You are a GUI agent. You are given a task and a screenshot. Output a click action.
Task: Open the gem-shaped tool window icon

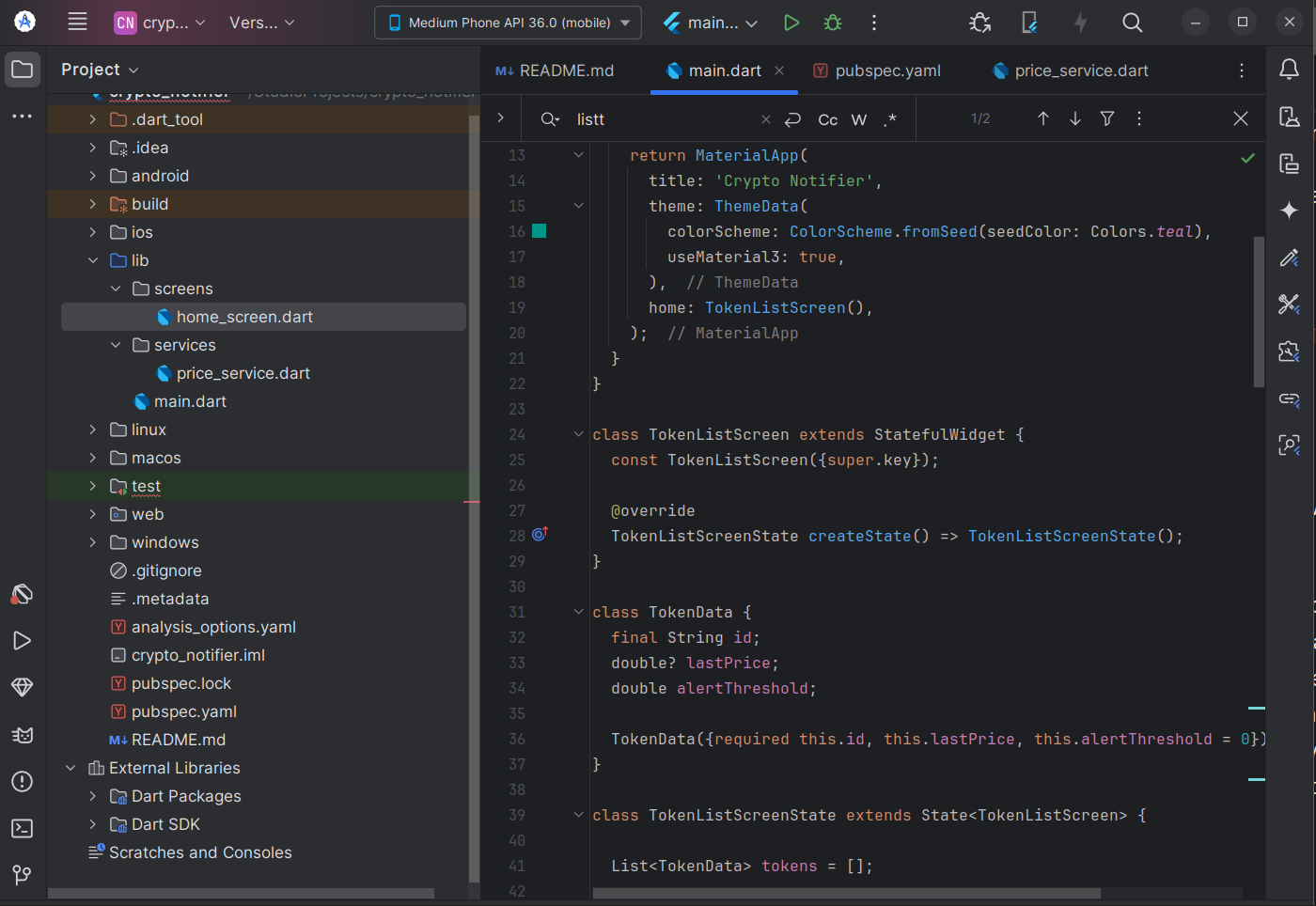click(x=23, y=687)
